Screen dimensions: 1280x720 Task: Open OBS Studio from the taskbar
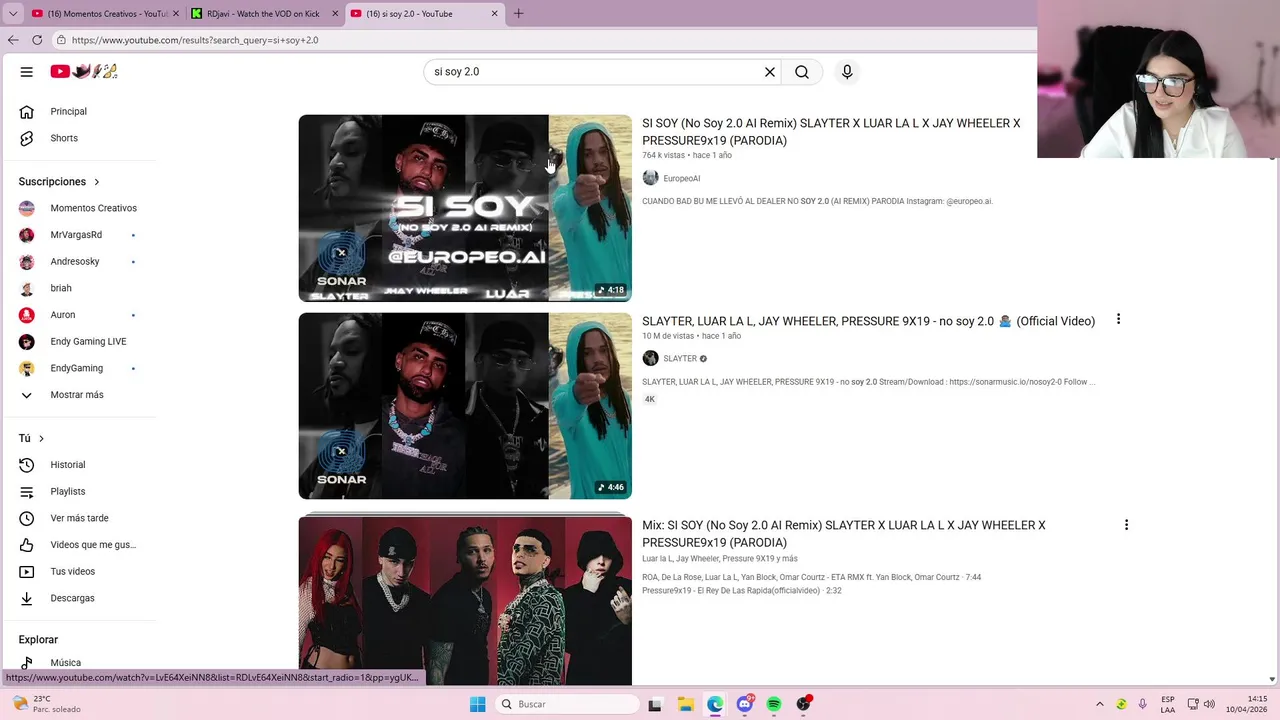(803, 704)
